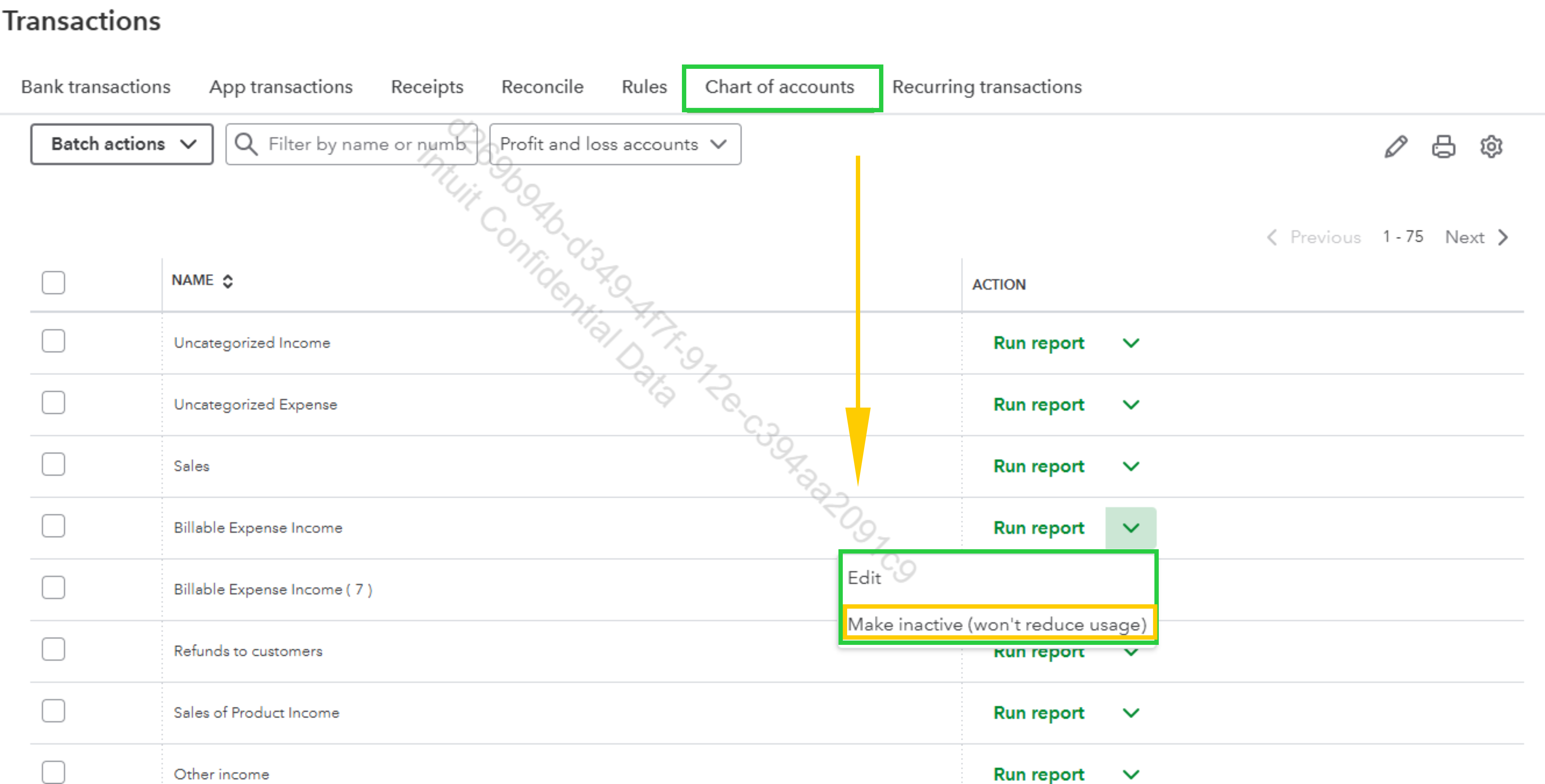The width and height of the screenshot is (1545, 784).
Task: Go to Previous page of accounts
Action: pyautogui.click(x=1313, y=237)
